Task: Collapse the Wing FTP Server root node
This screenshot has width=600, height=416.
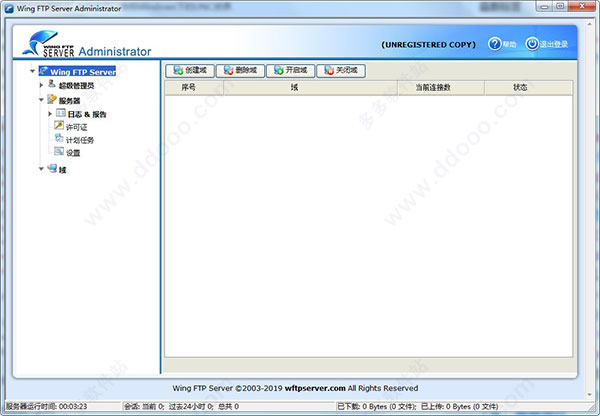Action: coord(33,71)
